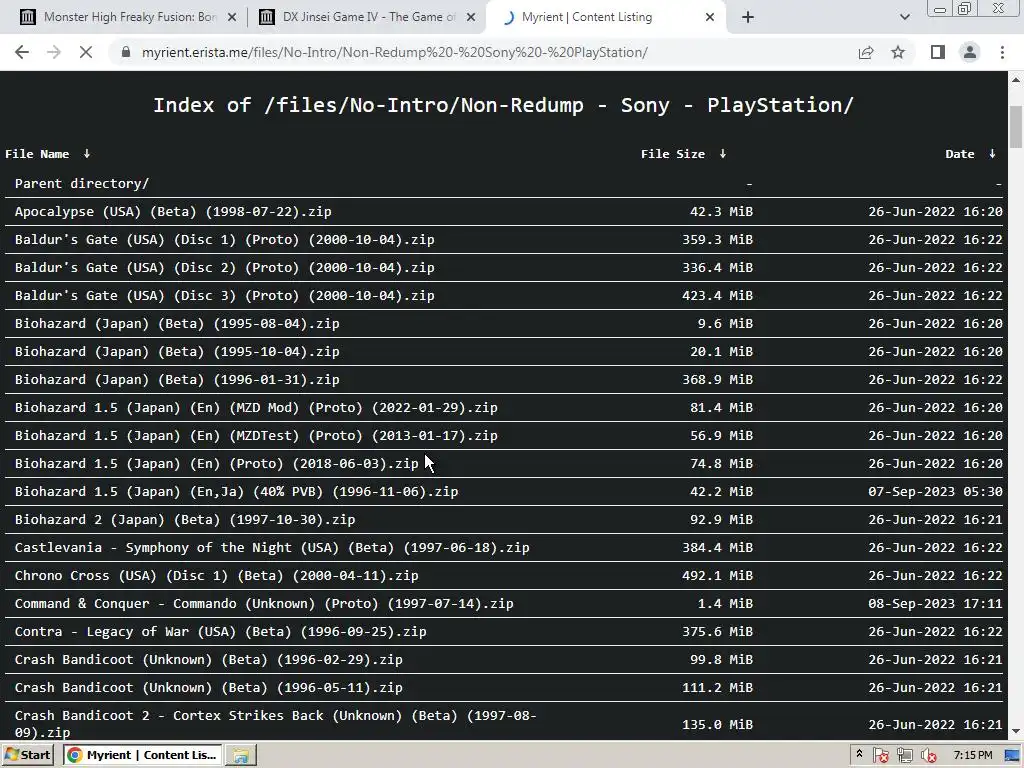Open Biohazard 1.5 MZD Mod Proto zip
1024x768 pixels.
(x=256, y=408)
